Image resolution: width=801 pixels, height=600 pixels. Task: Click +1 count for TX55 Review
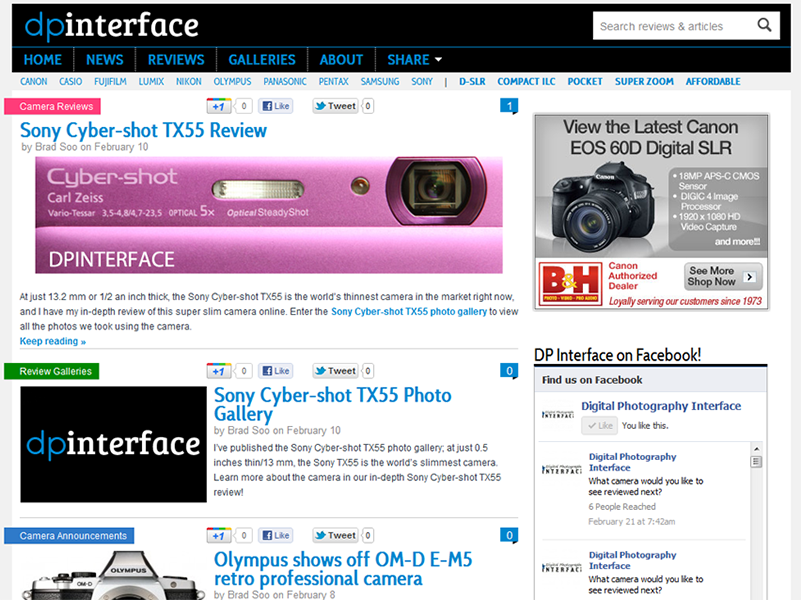pos(244,106)
